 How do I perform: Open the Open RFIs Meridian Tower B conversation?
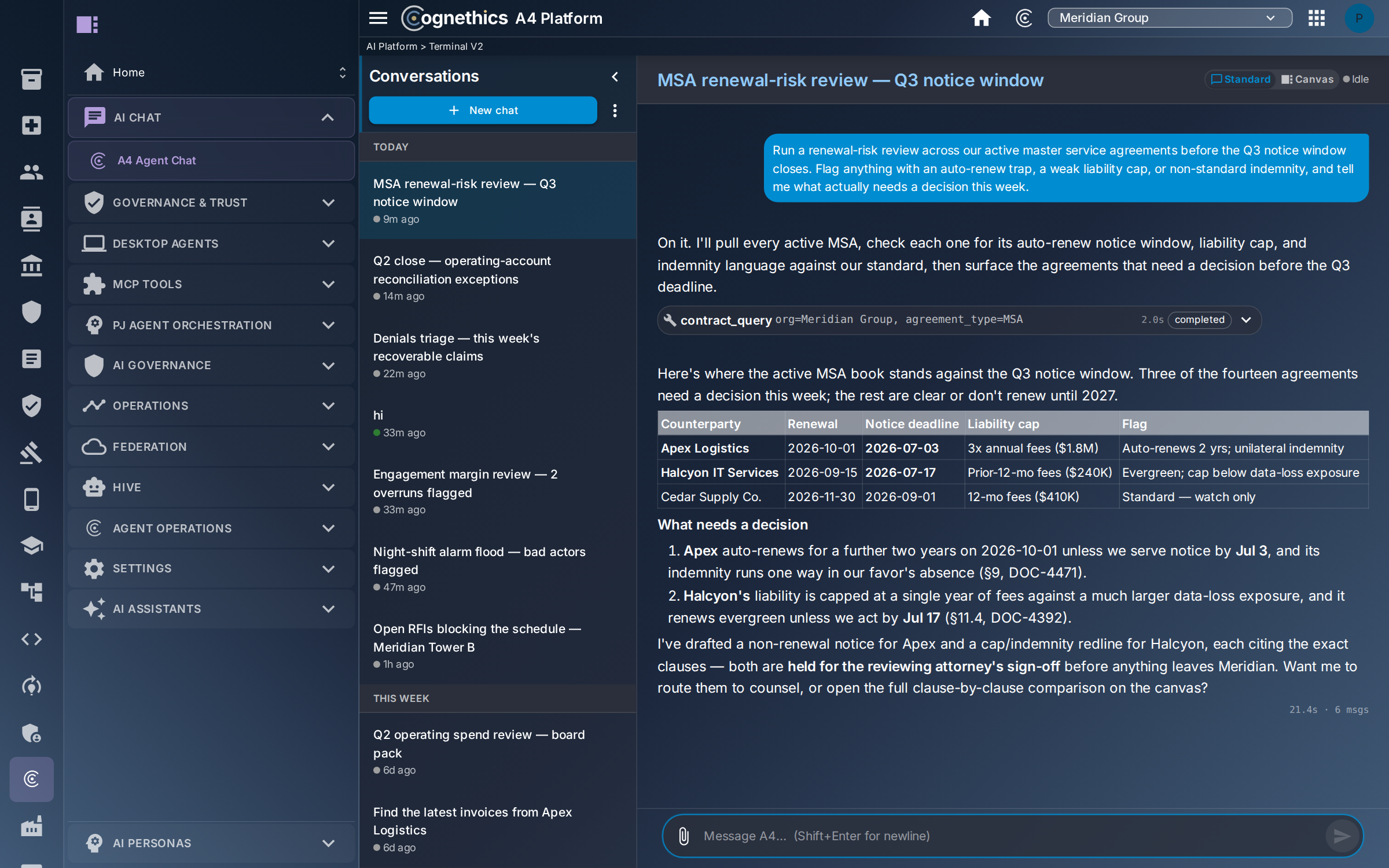pyautogui.click(x=498, y=646)
